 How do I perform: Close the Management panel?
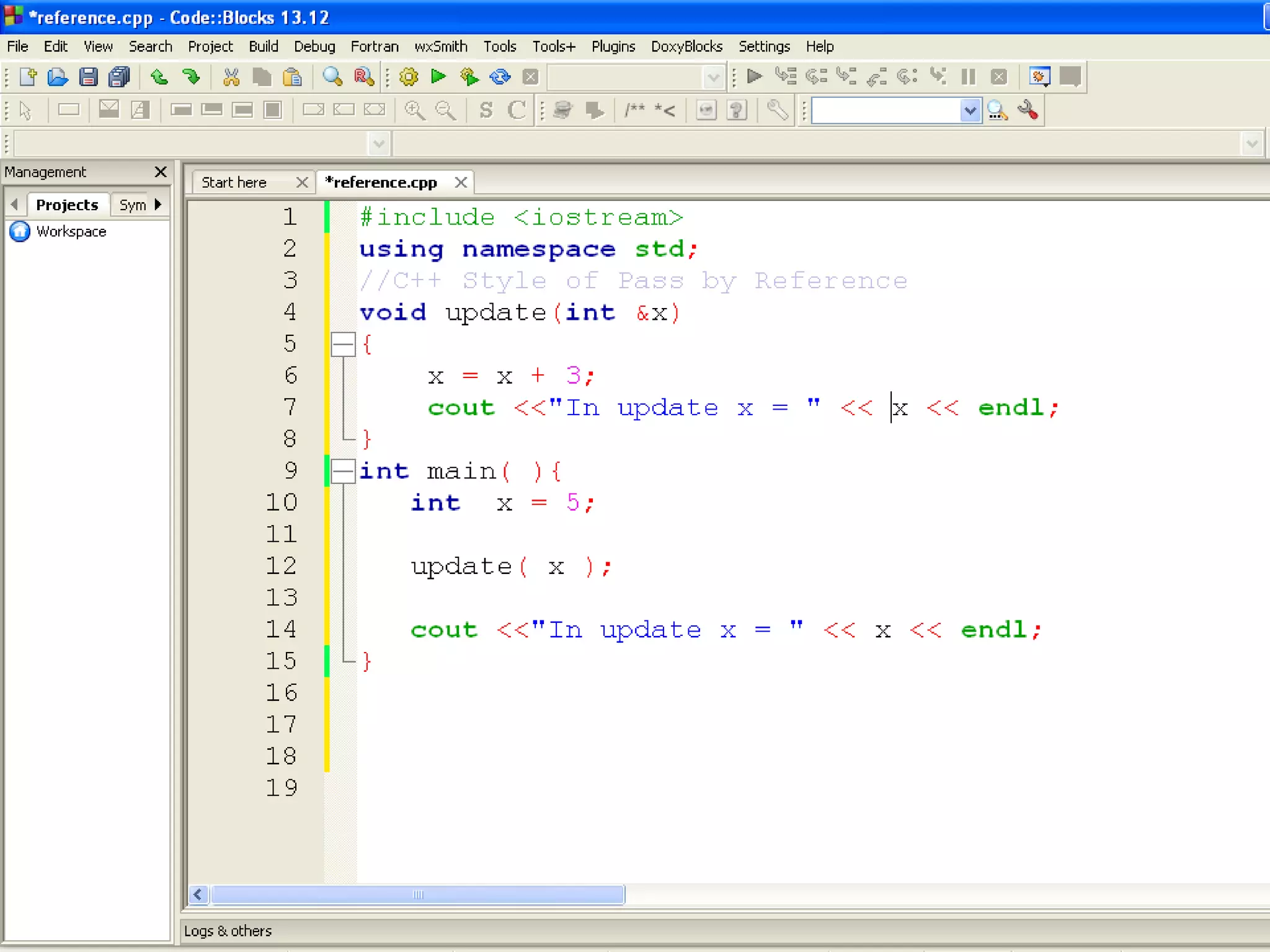(161, 172)
